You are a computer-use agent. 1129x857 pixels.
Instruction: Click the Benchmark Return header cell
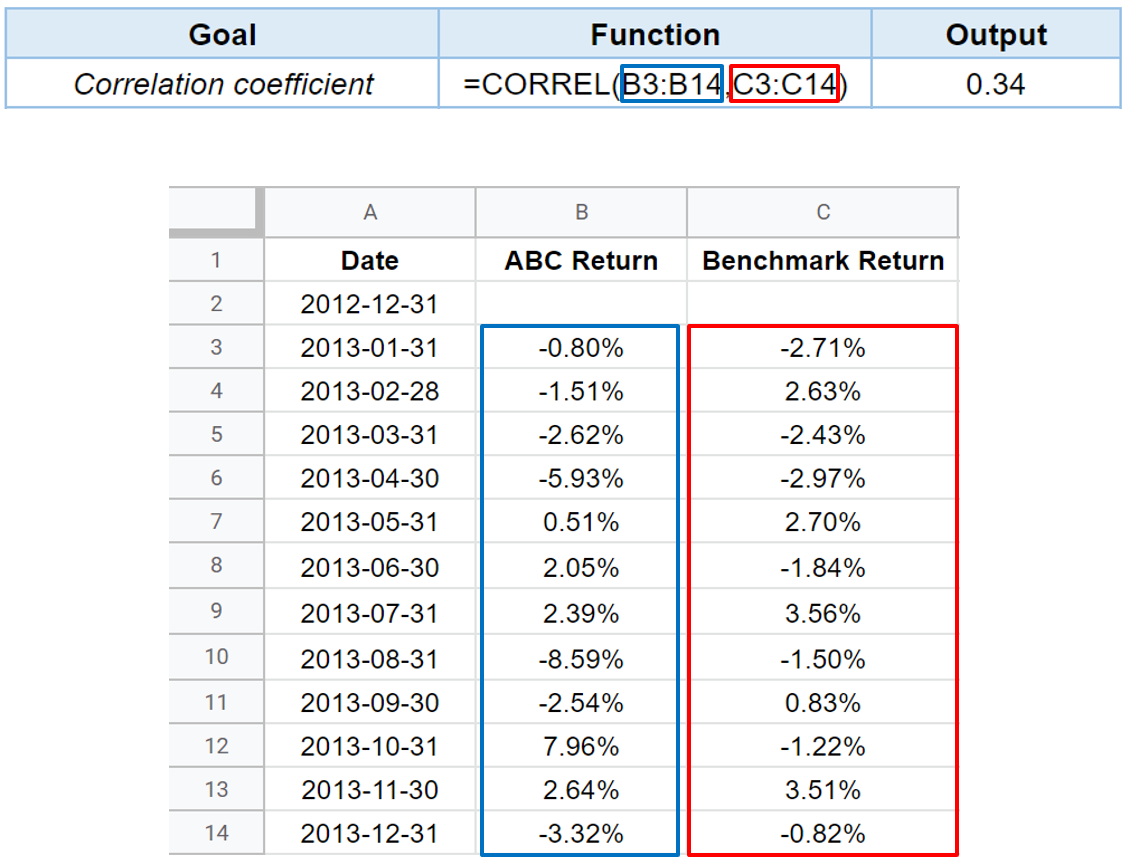[x=822, y=261]
